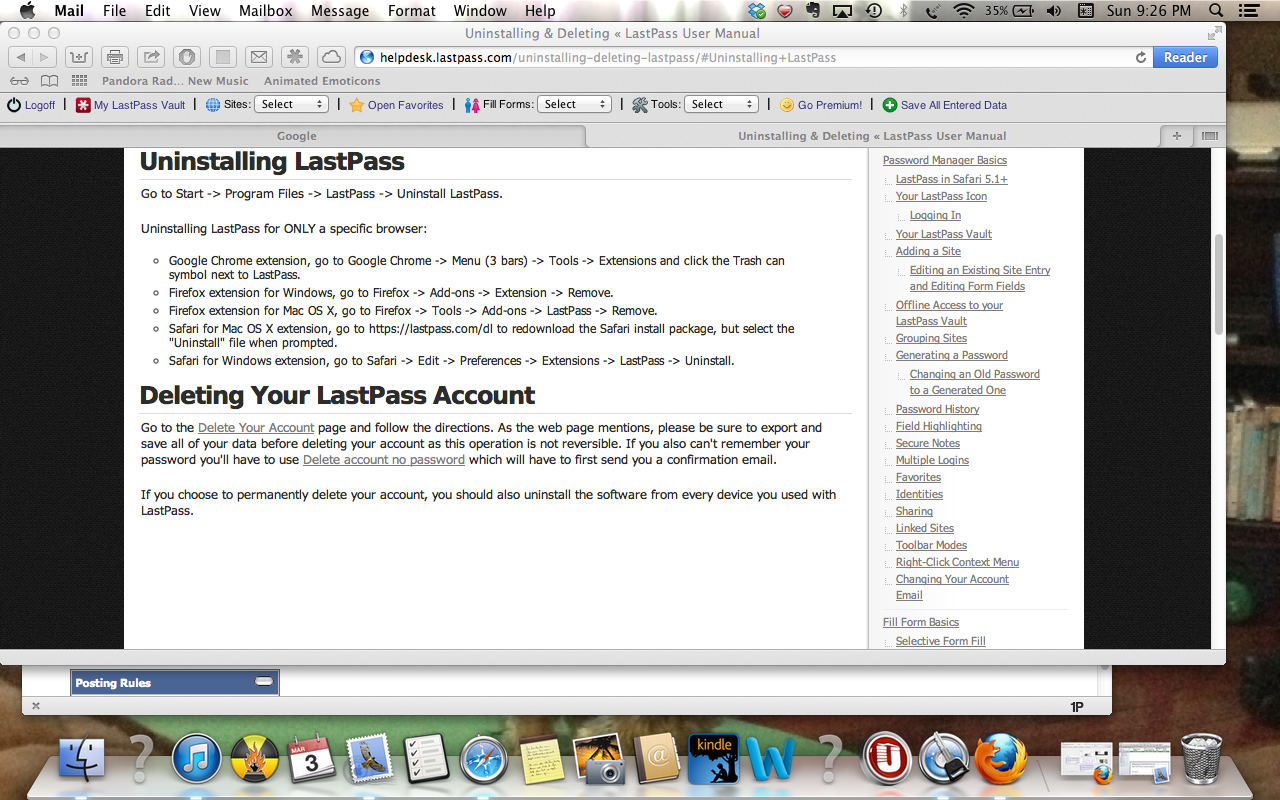Open Your LastPass Vault sidebar link
This screenshot has width=1280, height=800.
(943, 234)
